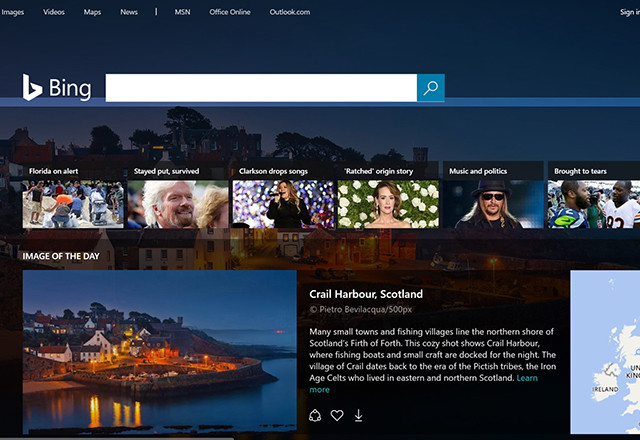The width and height of the screenshot is (640, 440).
Task: Open the Maps tab
Action: click(92, 12)
